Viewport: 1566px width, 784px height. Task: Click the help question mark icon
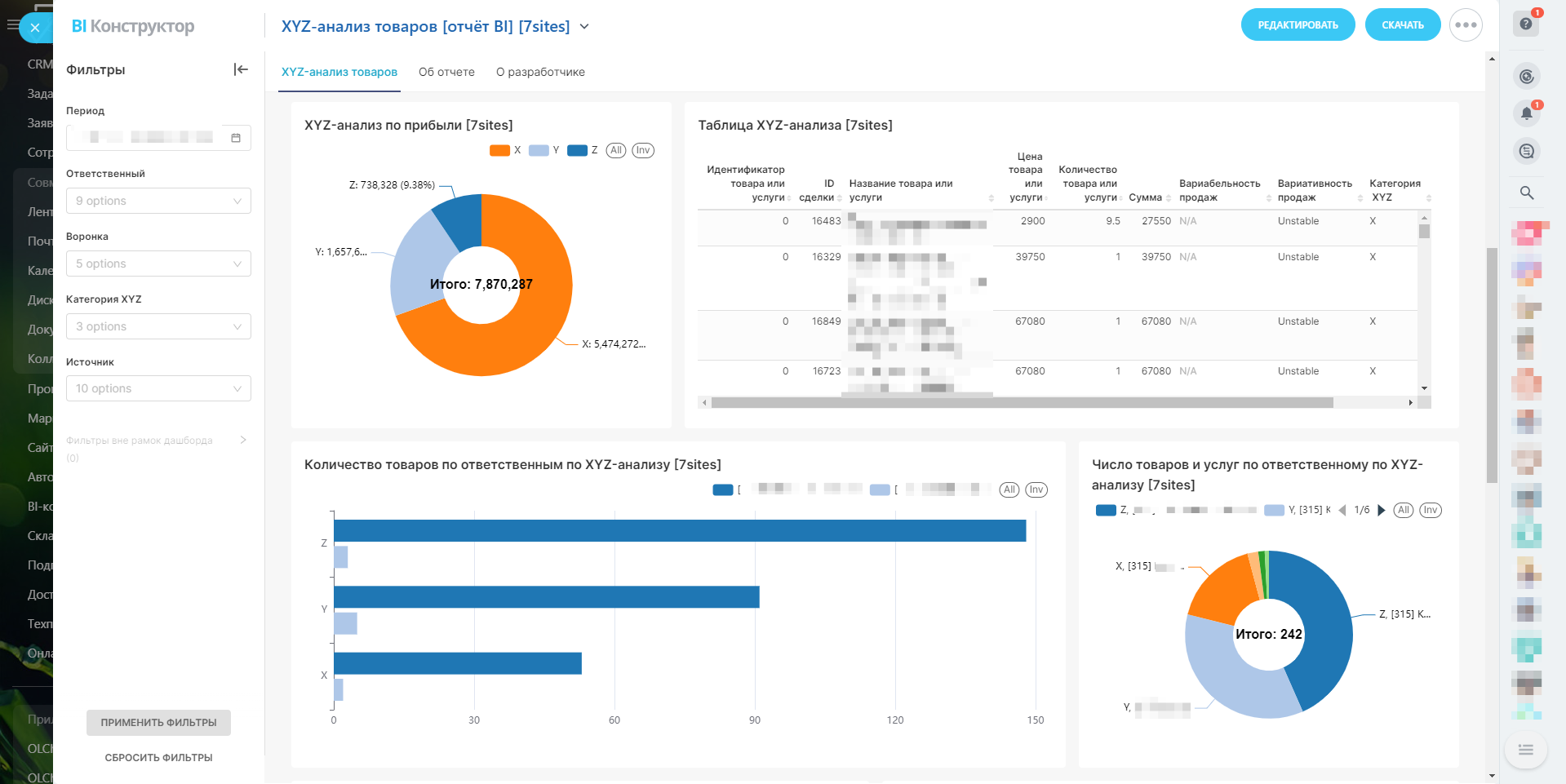pos(1526,24)
